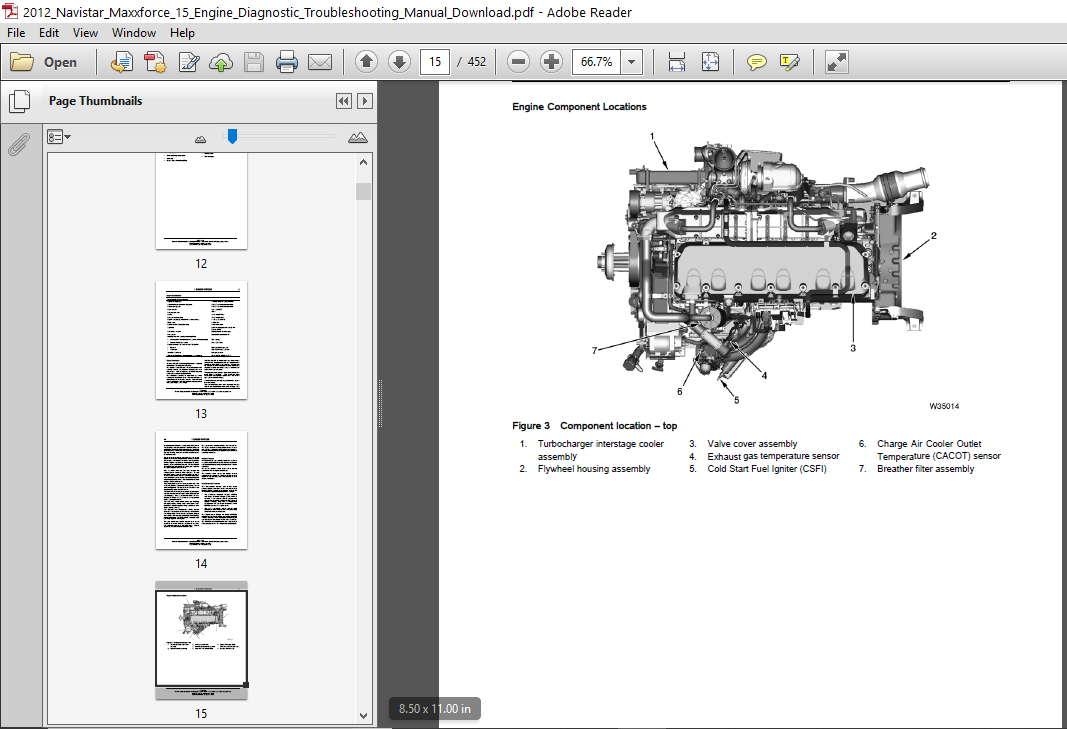Select page 13 thumbnail

point(201,340)
